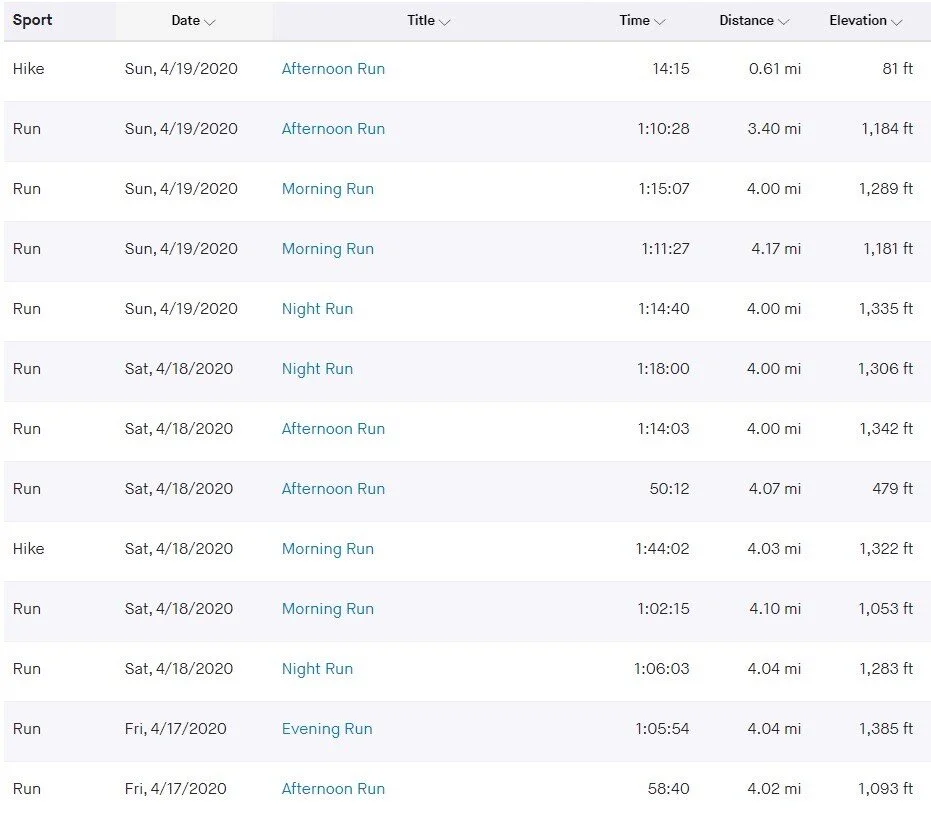Select the date in the 1:15:07 row
This screenshot has height=818, width=931.
181,189
